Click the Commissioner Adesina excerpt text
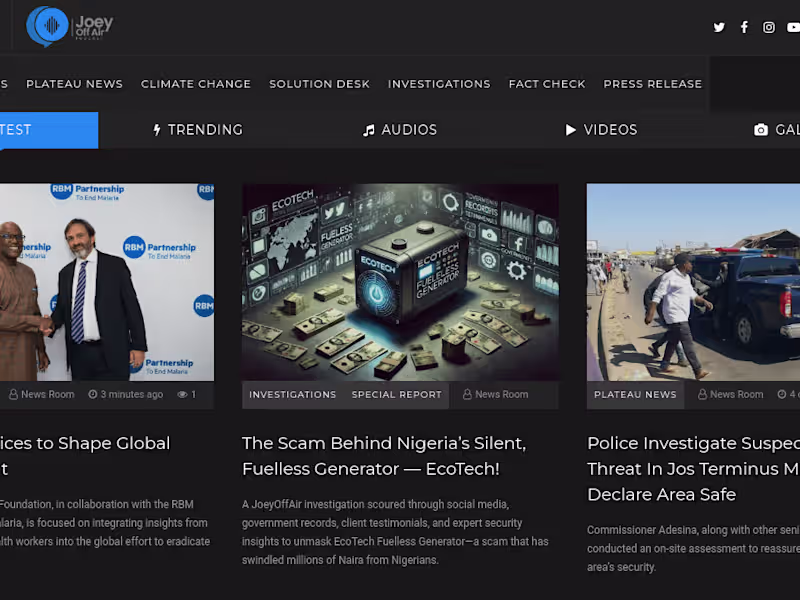Image resolution: width=800 pixels, height=600 pixels. click(693, 548)
